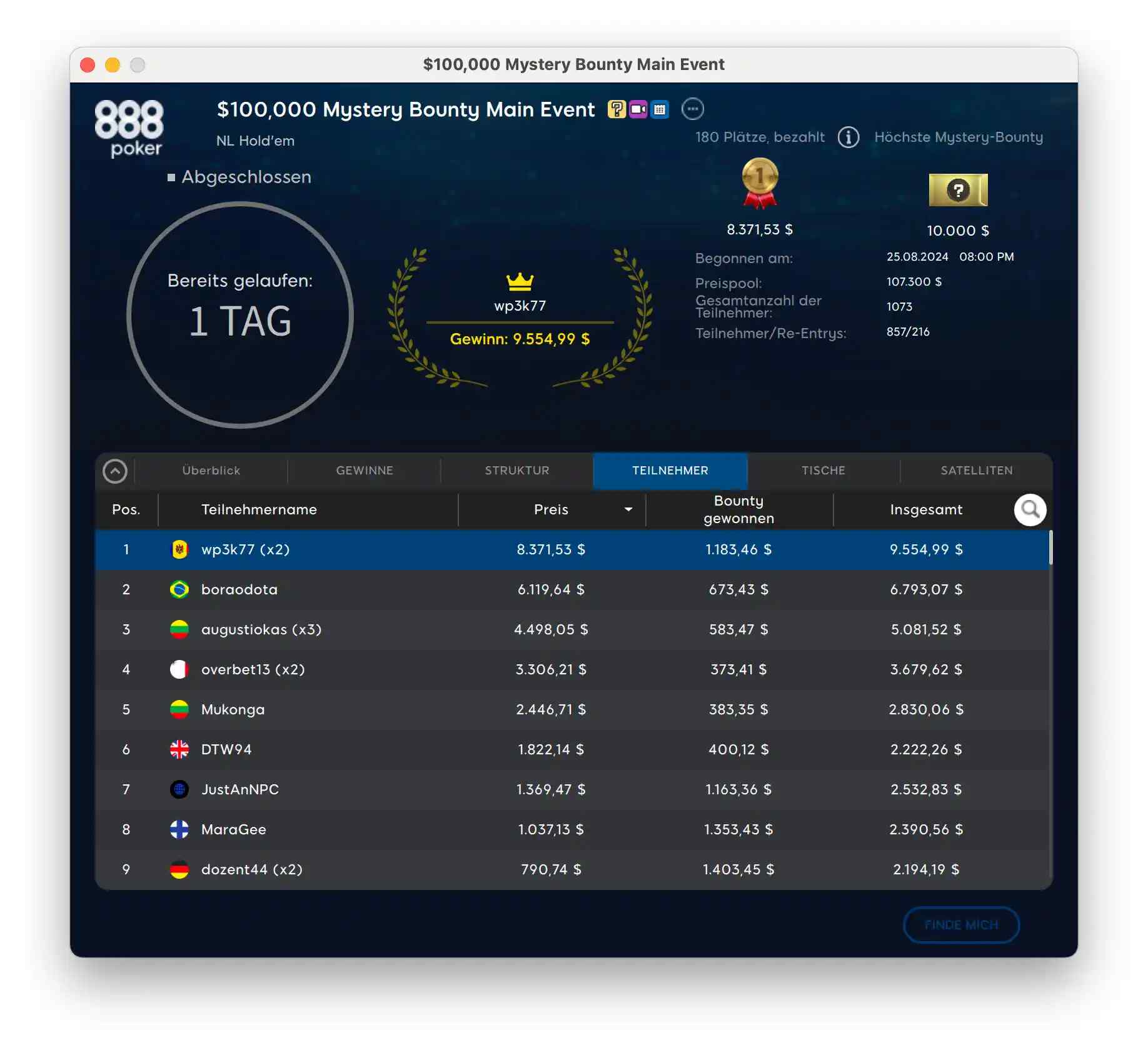
Task: Click the 888poker logo
Action: point(129,128)
